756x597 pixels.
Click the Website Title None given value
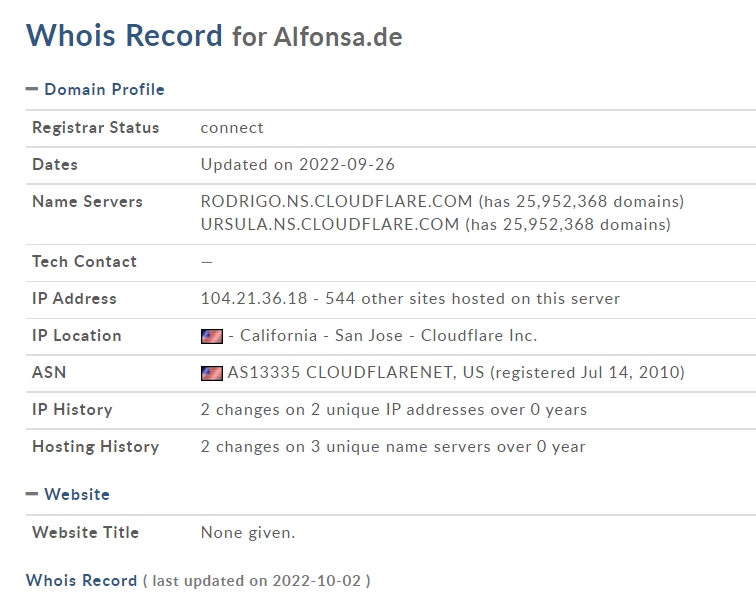248,532
